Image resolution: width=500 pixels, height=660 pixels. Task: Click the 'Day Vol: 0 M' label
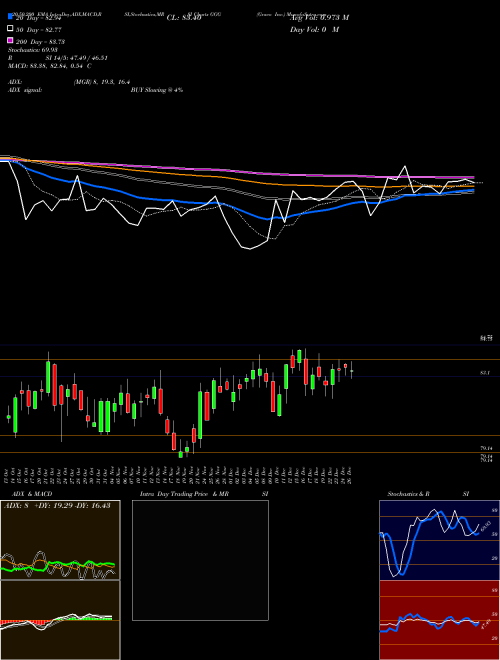(x=314, y=29)
